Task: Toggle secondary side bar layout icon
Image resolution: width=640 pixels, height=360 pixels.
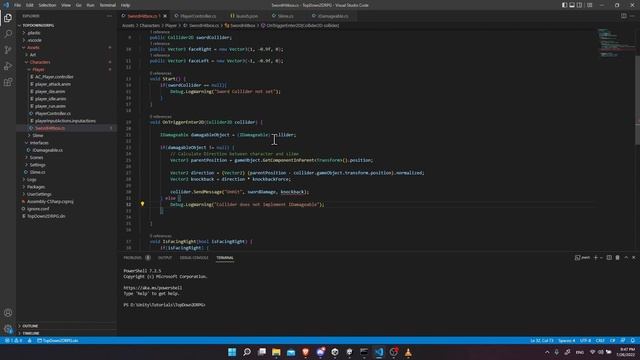Action: (x=579, y=5)
